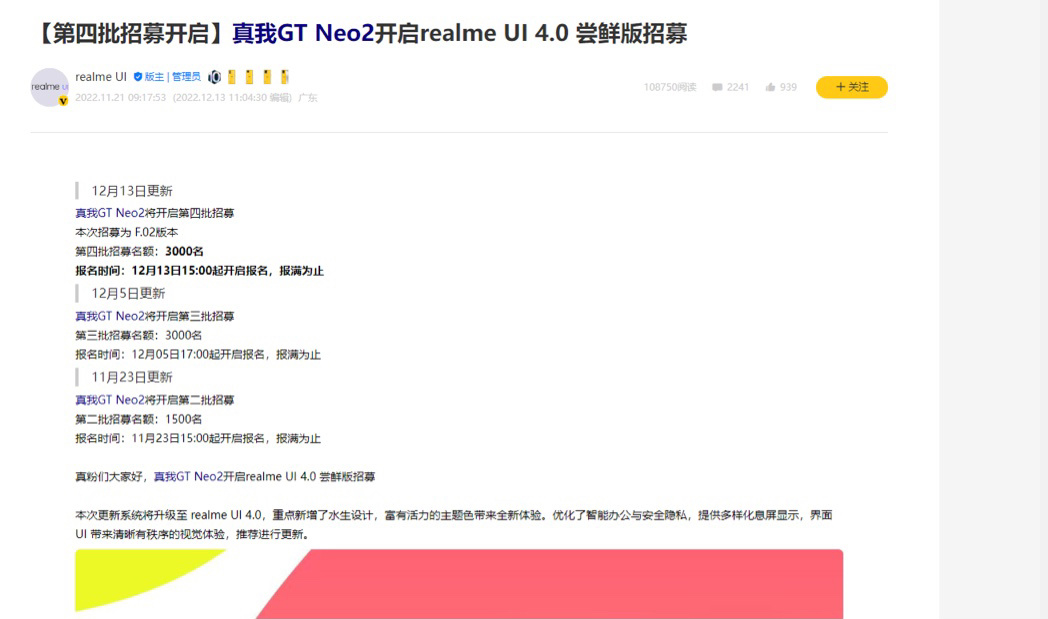Click the first yellow phone badge after the hexagon medal
The image size is (1048, 619).
(x=232, y=77)
